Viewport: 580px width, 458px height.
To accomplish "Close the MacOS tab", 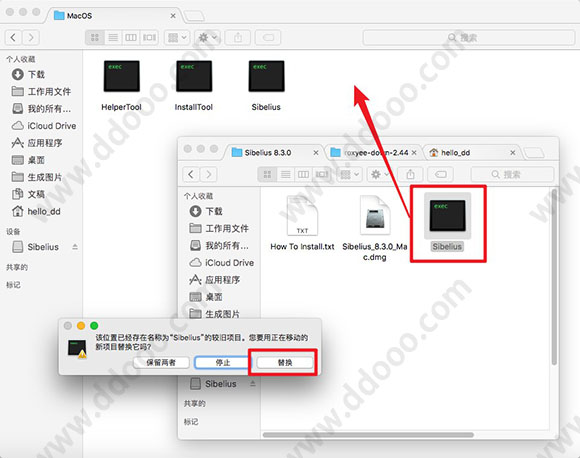I will [173, 16].
